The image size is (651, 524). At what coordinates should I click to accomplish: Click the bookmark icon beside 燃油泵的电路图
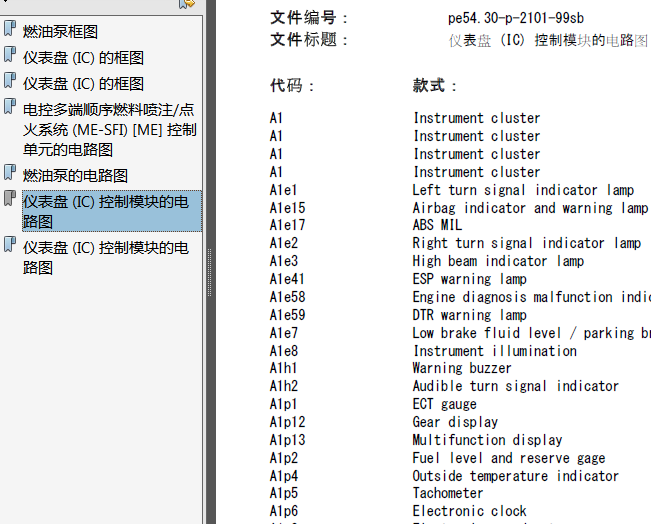pos(10,172)
